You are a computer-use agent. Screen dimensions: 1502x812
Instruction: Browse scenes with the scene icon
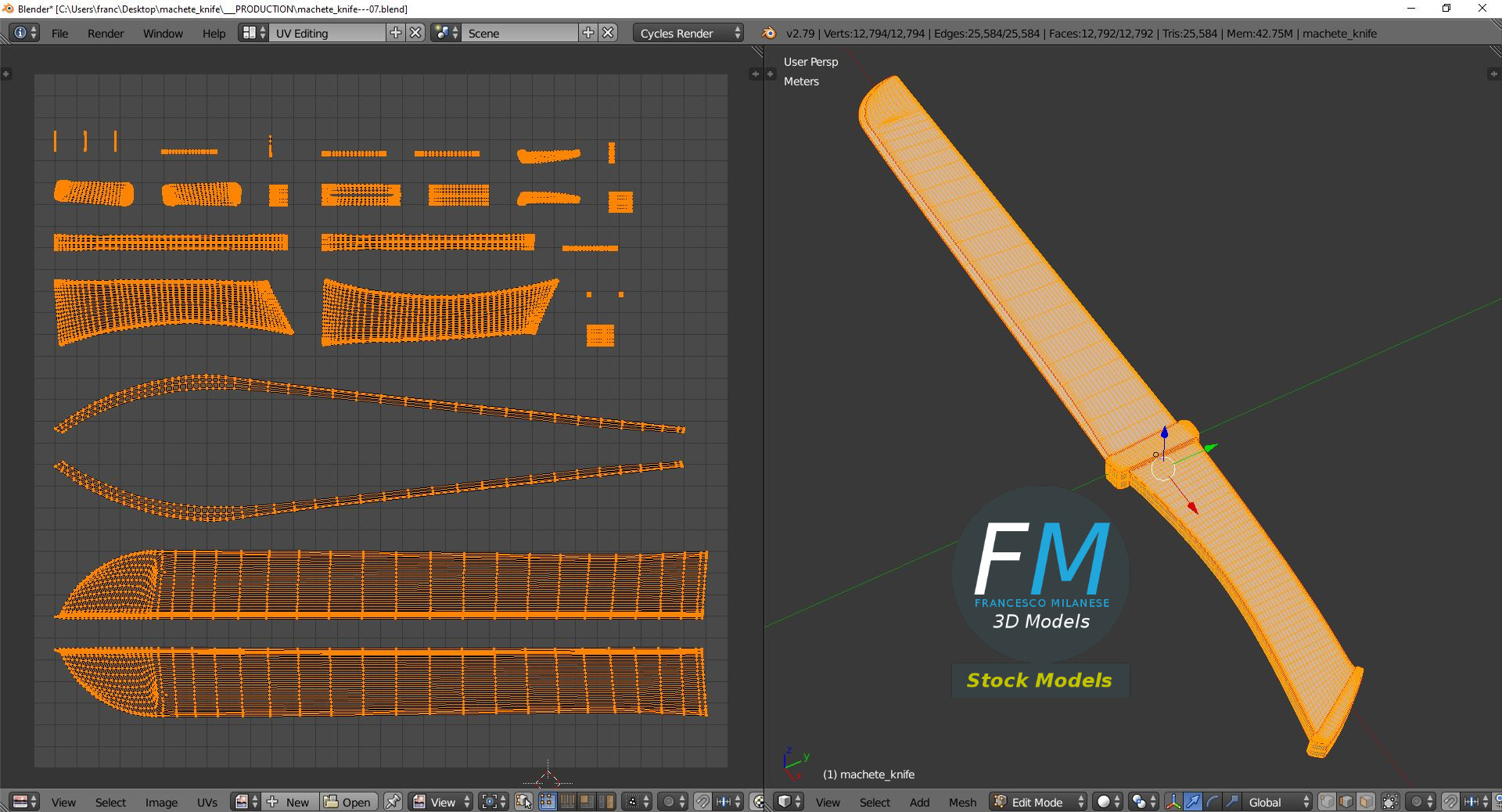coord(446,33)
